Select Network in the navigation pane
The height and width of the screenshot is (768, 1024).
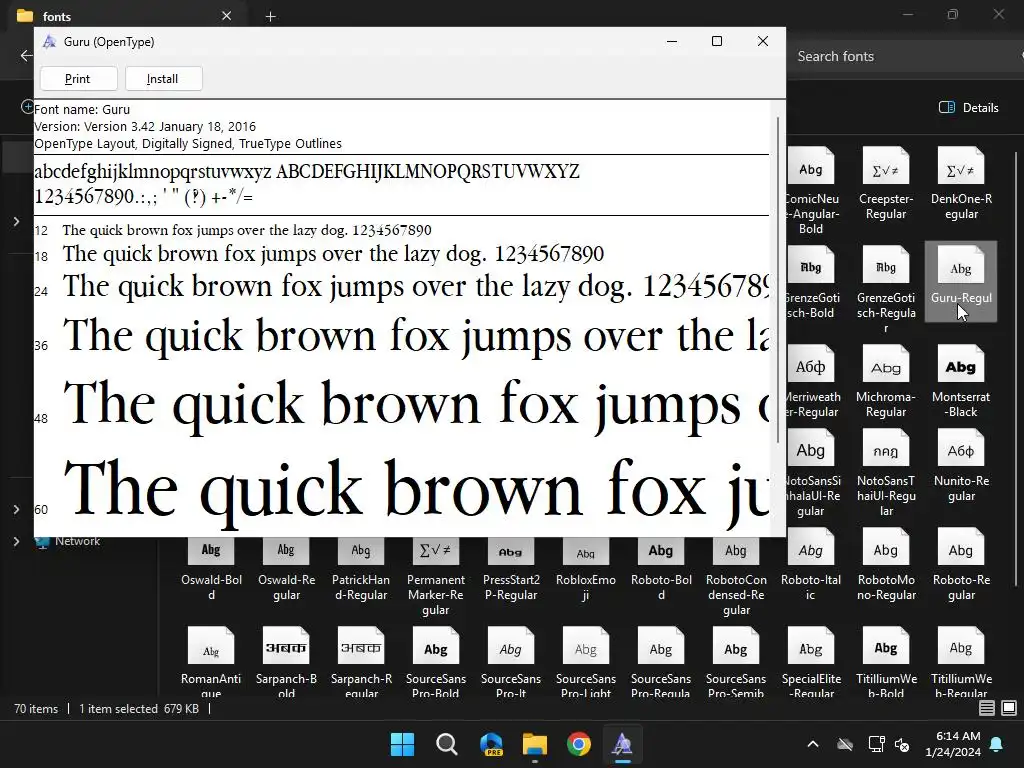(x=77, y=541)
